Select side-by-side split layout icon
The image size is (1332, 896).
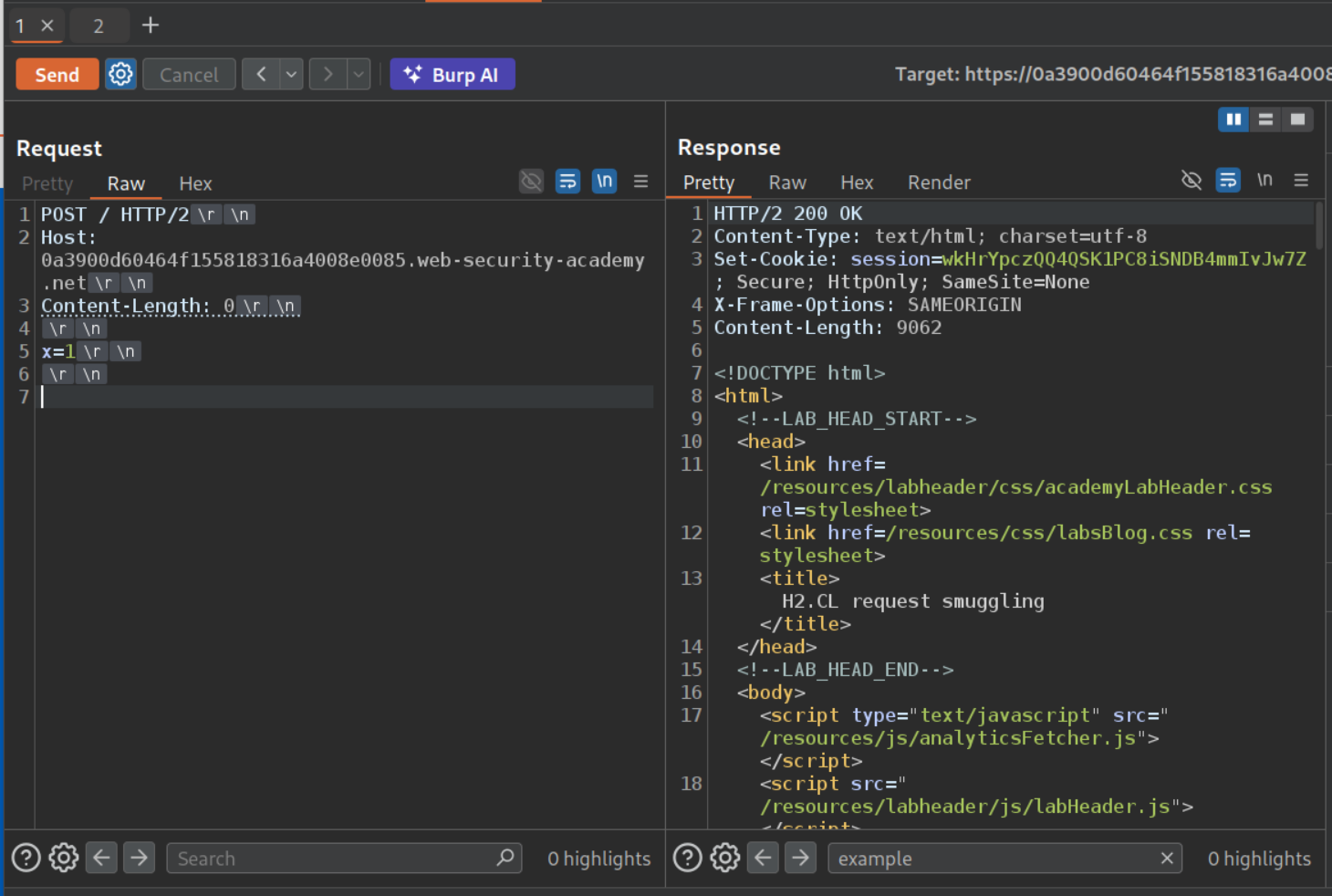tap(1233, 120)
